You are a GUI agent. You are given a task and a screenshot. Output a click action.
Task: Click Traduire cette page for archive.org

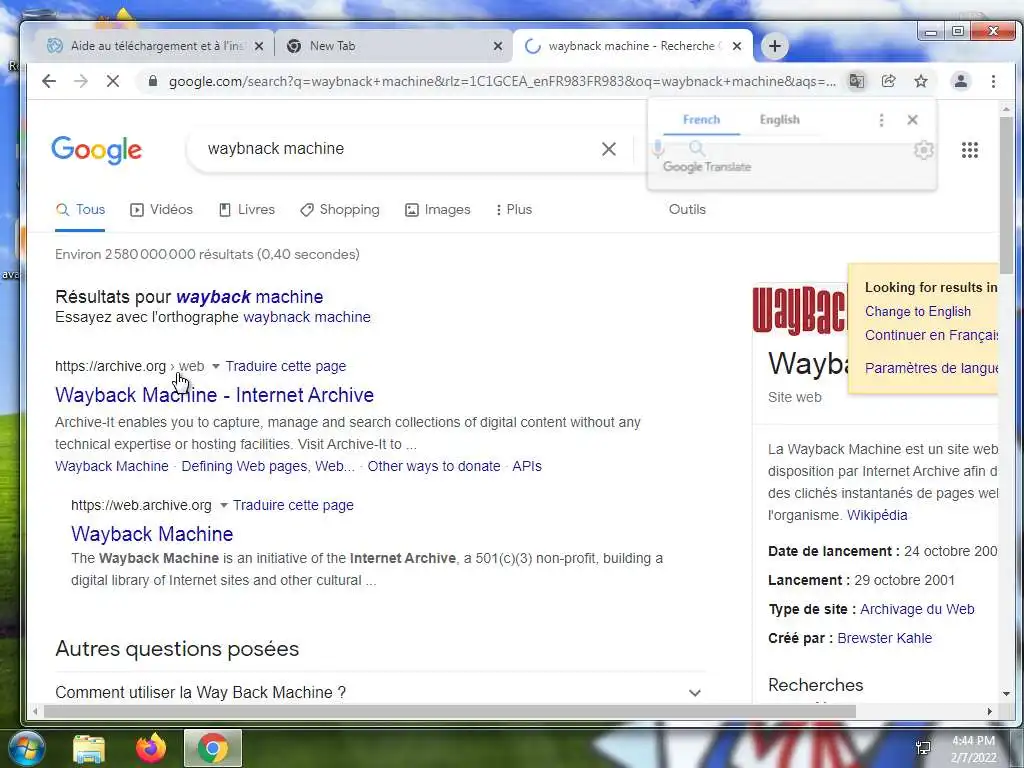point(286,366)
